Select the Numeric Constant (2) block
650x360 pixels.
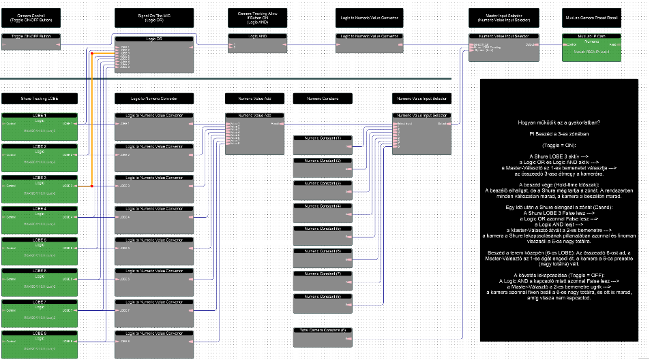tap(323, 168)
